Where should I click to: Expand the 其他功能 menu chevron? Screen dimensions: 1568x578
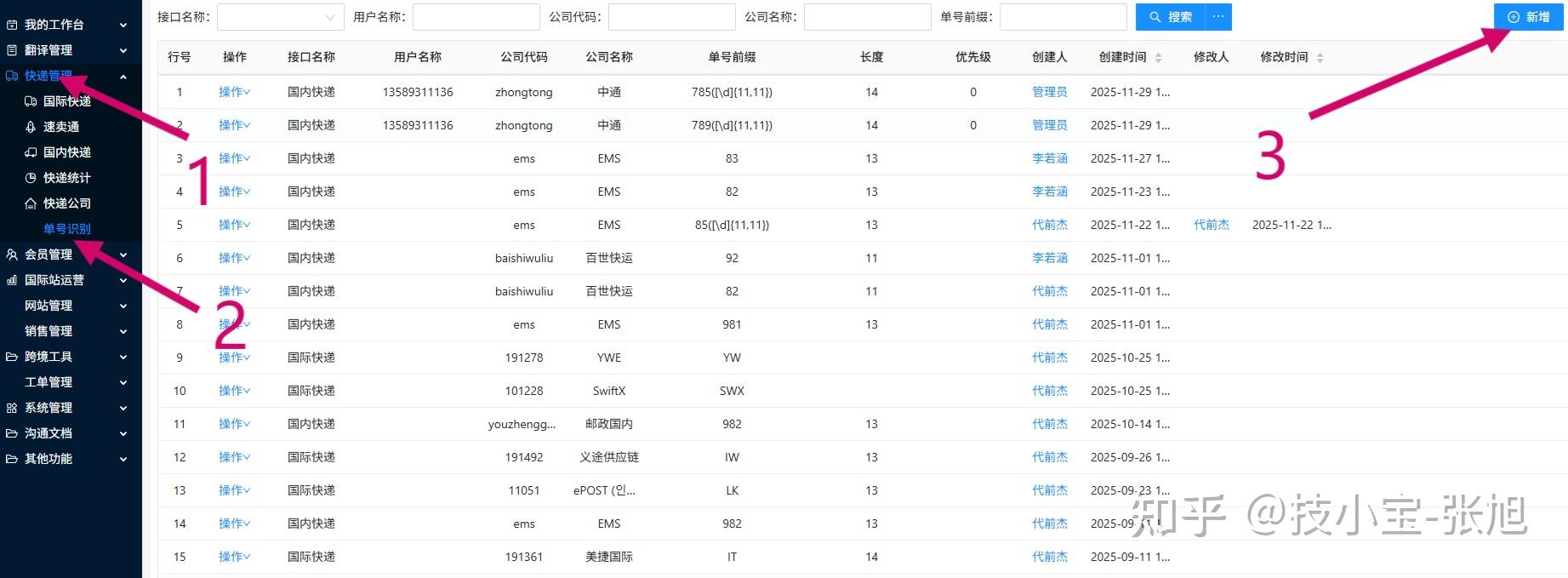point(123,460)
